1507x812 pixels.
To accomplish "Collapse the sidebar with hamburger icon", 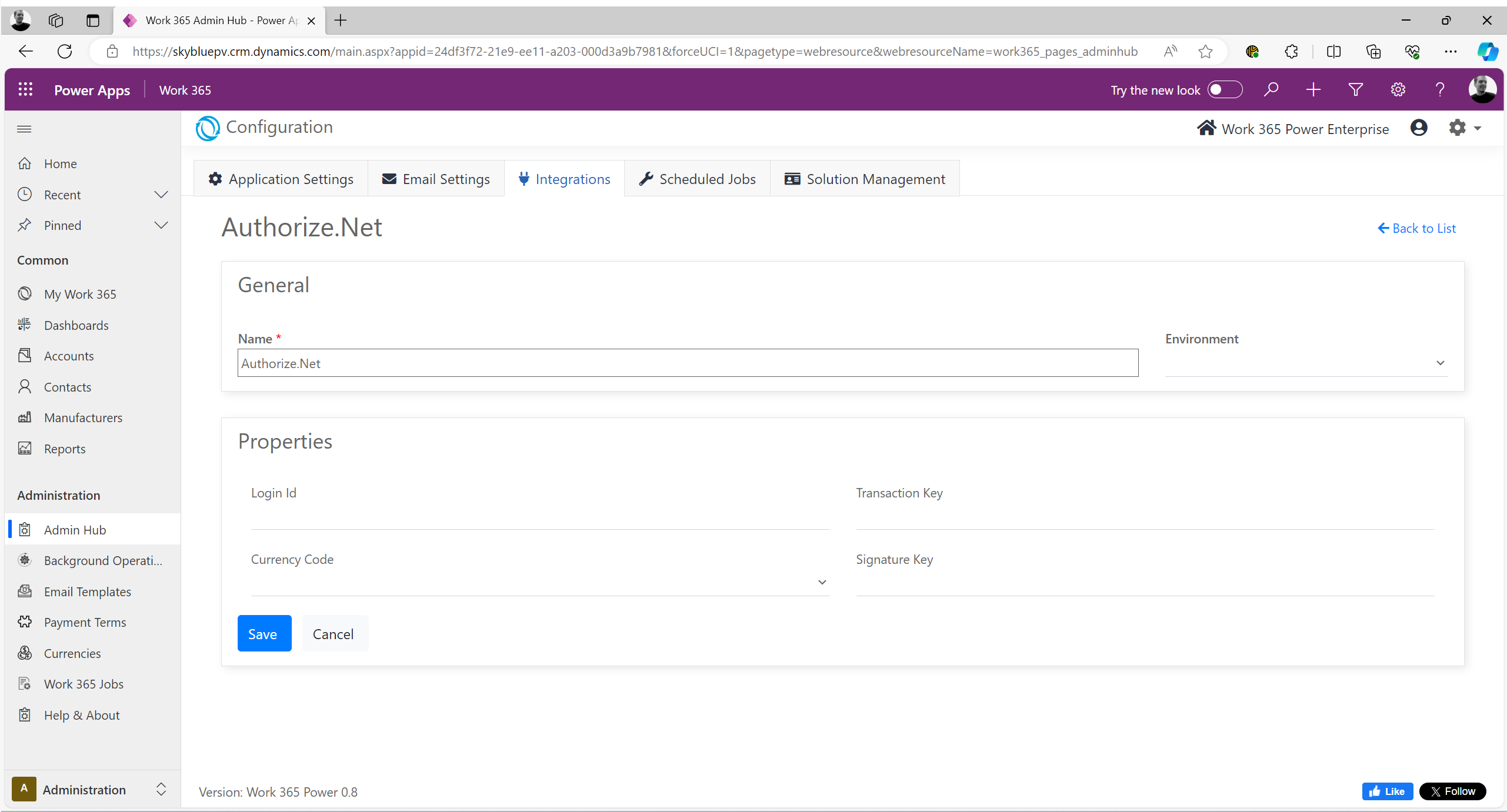I will pos(24,129).
